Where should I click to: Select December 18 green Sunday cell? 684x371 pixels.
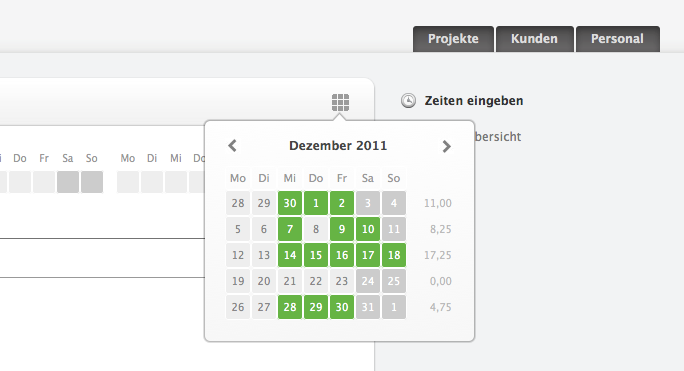point(394,255)
